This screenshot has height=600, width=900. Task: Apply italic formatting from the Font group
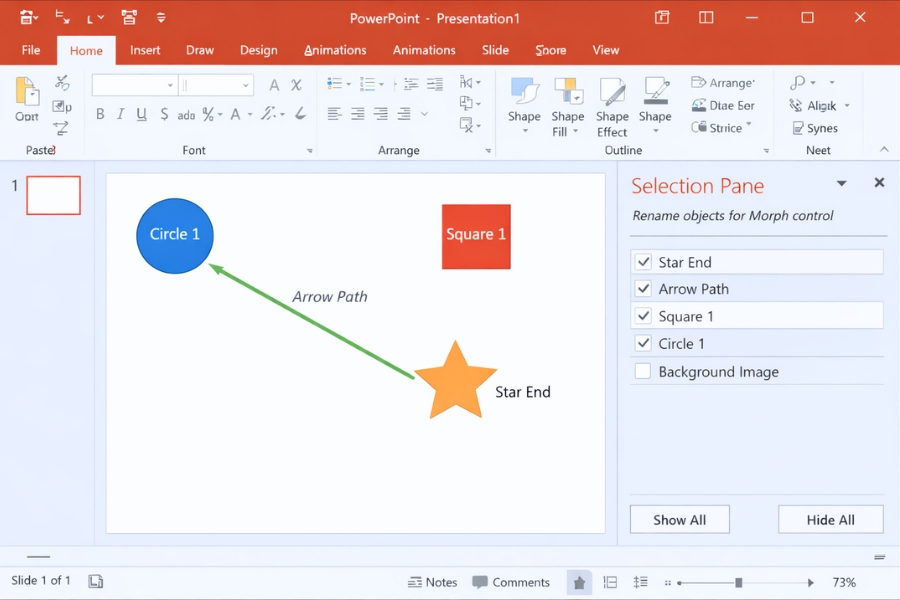[x=120, y=114]
